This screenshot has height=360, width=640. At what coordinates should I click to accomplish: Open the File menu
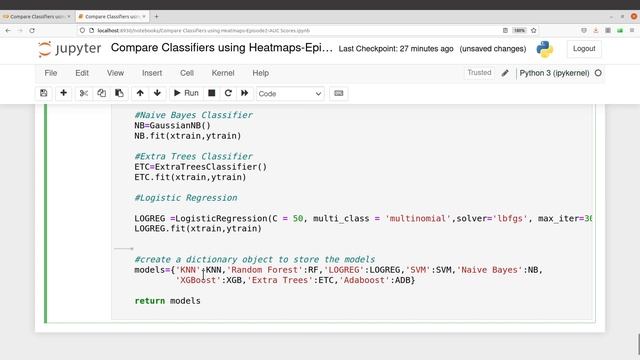click(x=51, y=73)
